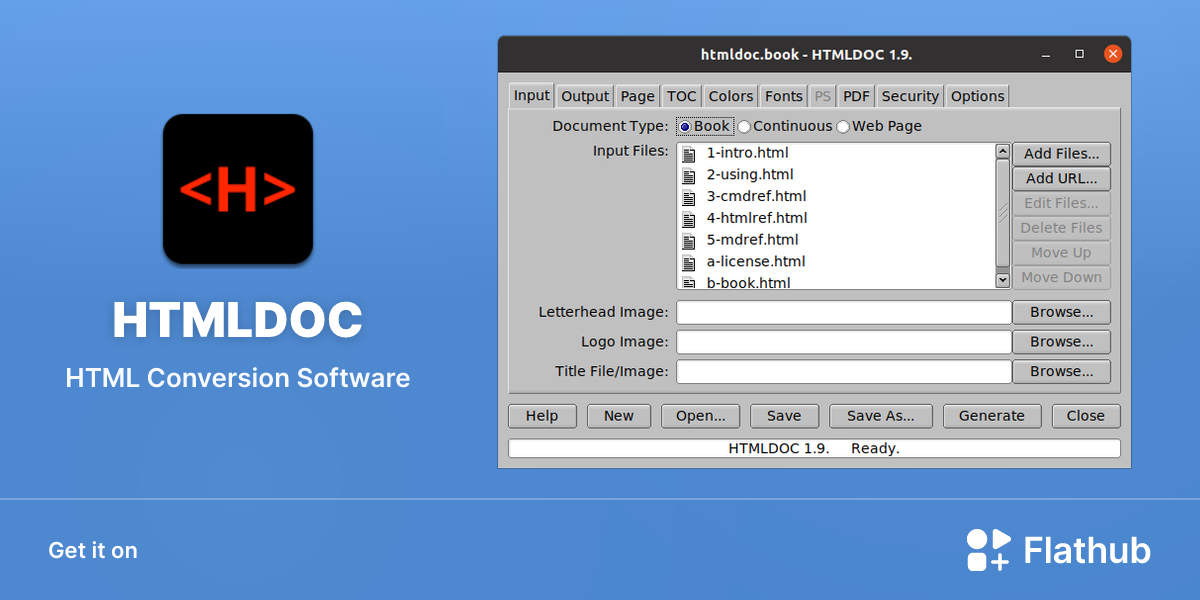This screenshot has height=600, width=1200.
Task: Browse for a Letterhead Image
Action: [1062, 312]
